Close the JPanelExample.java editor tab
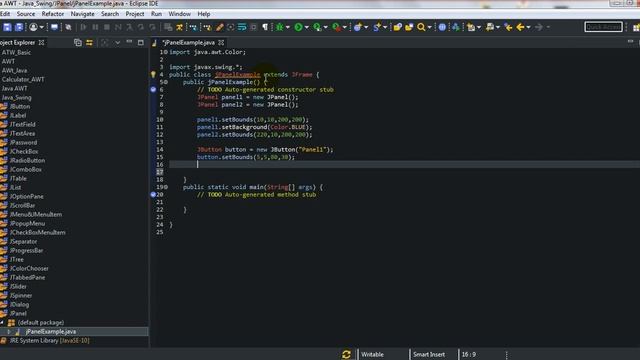 (x=221, y=42)
